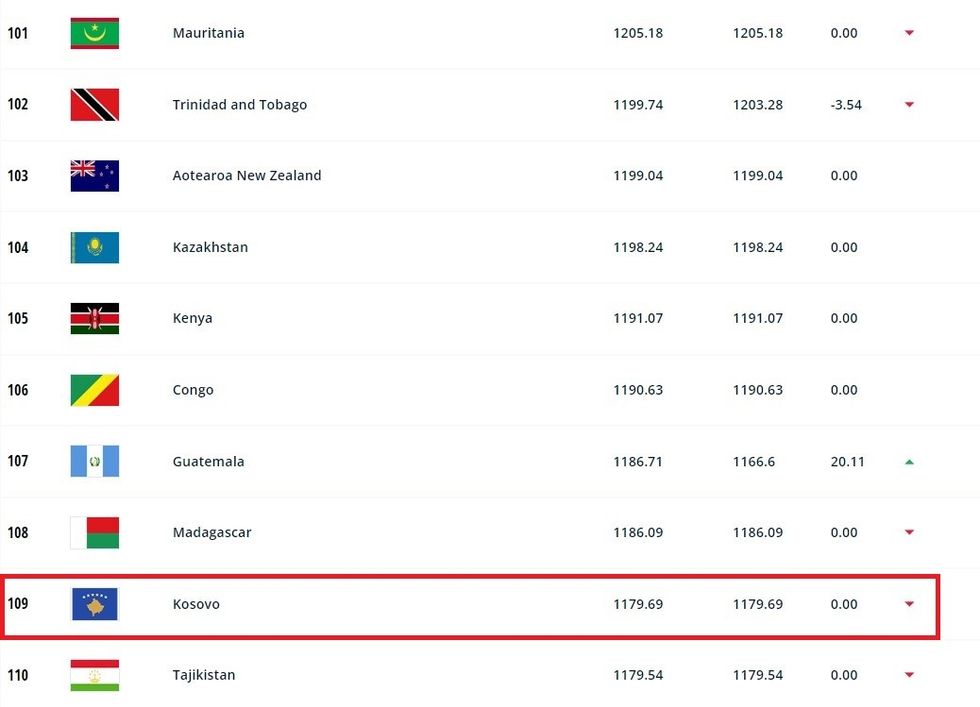This screenshot has height=707, width=980.
Task: Click the Tajikistan flag thumbnail
Action: click(95, 675)
